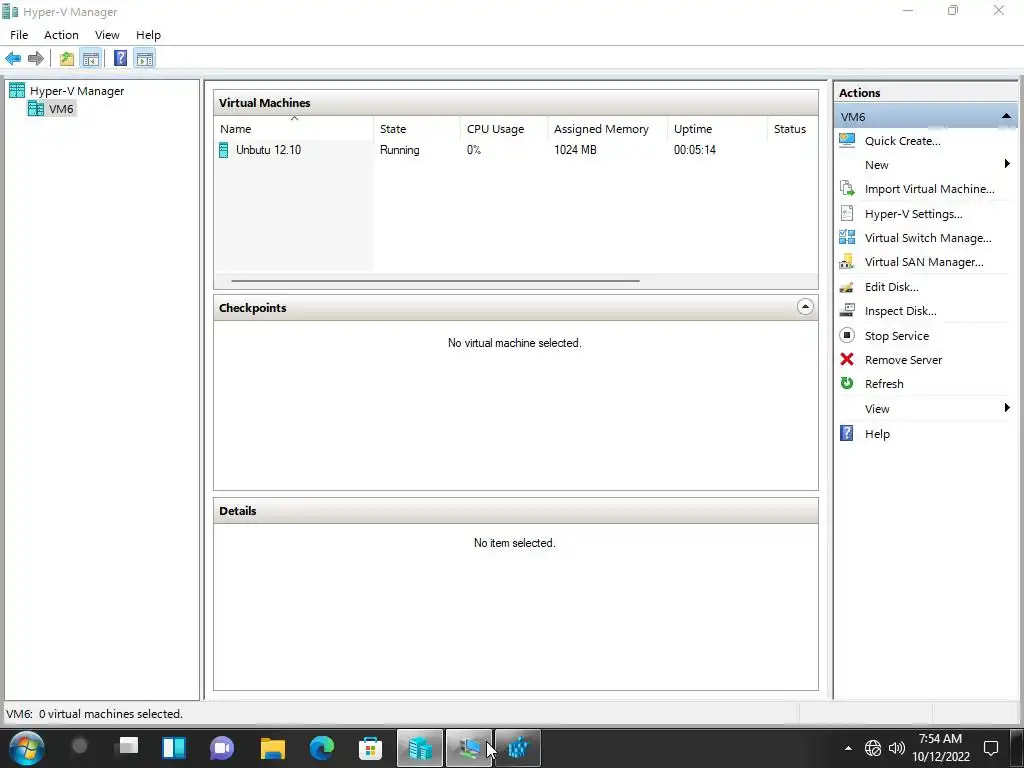
Task: Open the File menu
Action: click(x=19, y=35)
